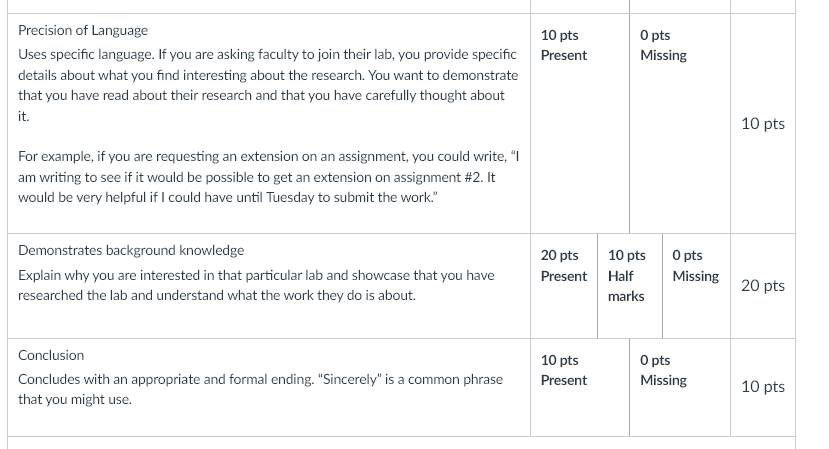829x449 pixels.
Task: Select the Demonstrates background knowledge criterion title
Action: click(131, 251)
